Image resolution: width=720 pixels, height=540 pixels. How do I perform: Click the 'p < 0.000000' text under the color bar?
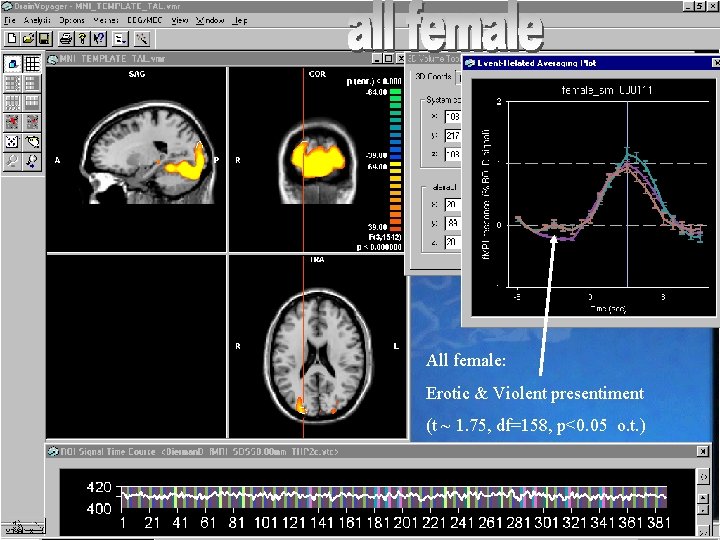tap(379, 248)
